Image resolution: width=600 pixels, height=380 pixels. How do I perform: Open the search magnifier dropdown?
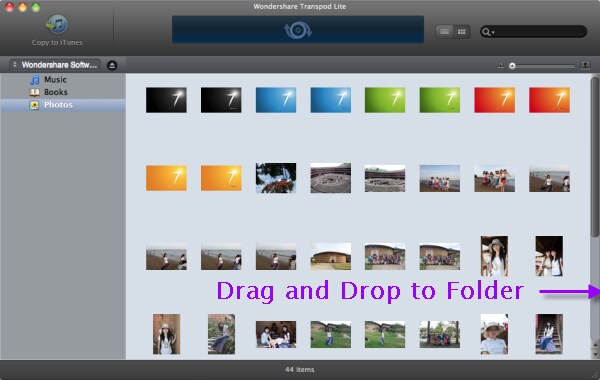click(x=488, y=32)
